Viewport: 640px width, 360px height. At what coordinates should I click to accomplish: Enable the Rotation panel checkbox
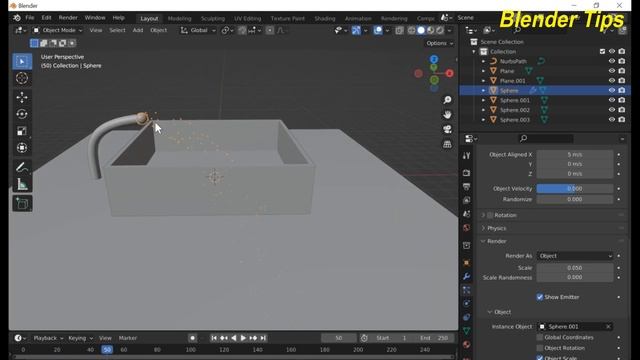490,215
